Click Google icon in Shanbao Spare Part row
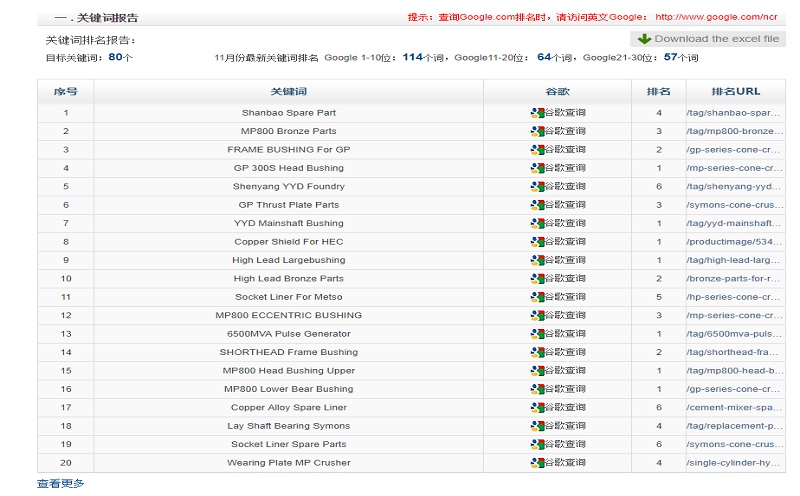 coord(537,113)
